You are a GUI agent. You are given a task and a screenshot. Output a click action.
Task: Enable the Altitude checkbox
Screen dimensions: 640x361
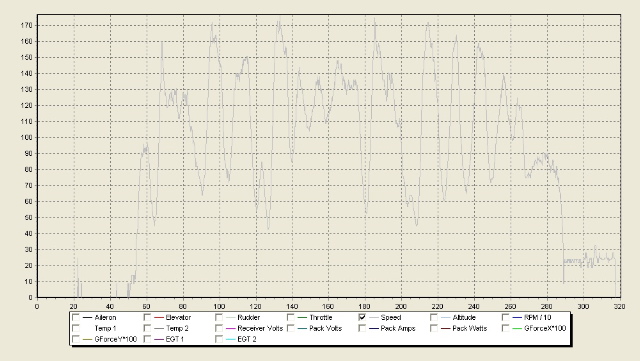coord(434,317)
